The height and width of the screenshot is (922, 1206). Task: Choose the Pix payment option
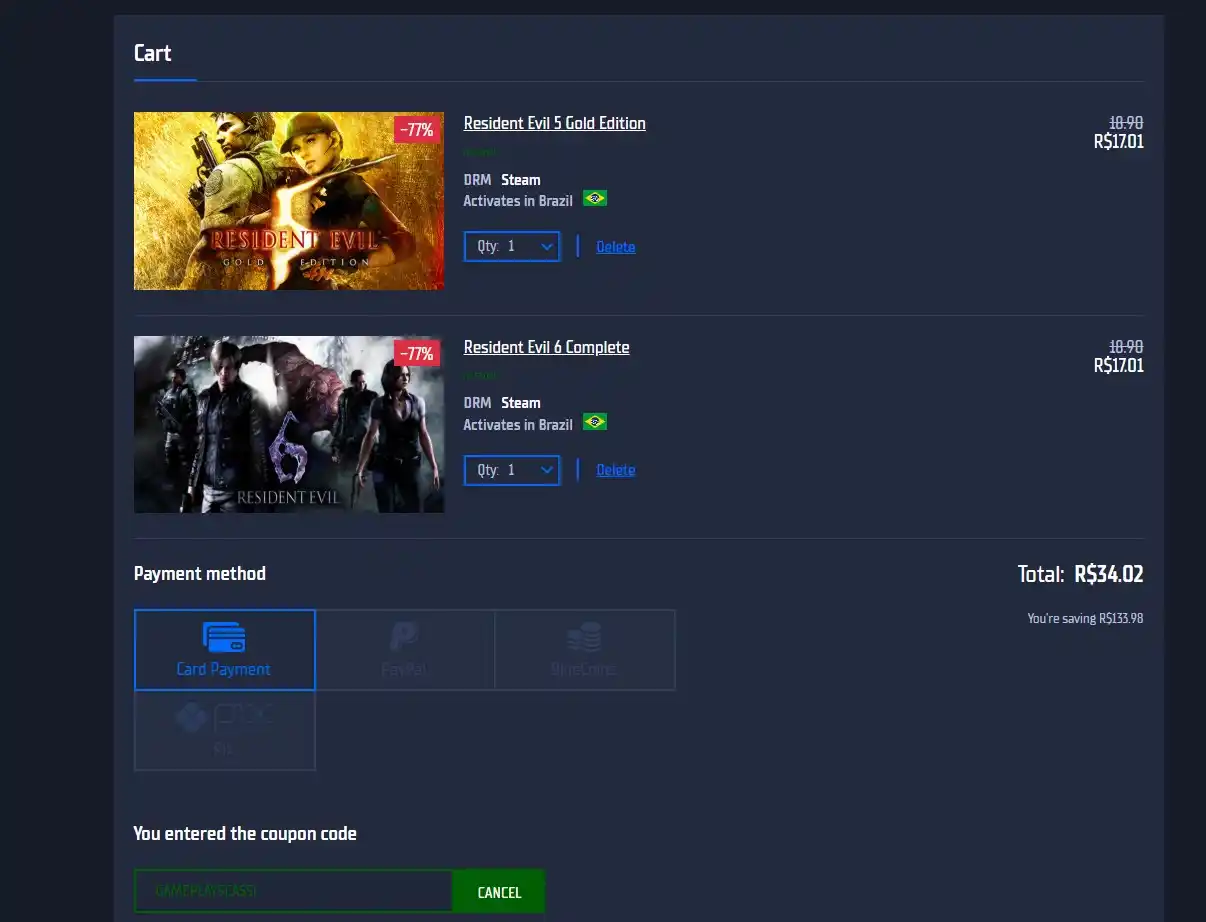(225, 731)
